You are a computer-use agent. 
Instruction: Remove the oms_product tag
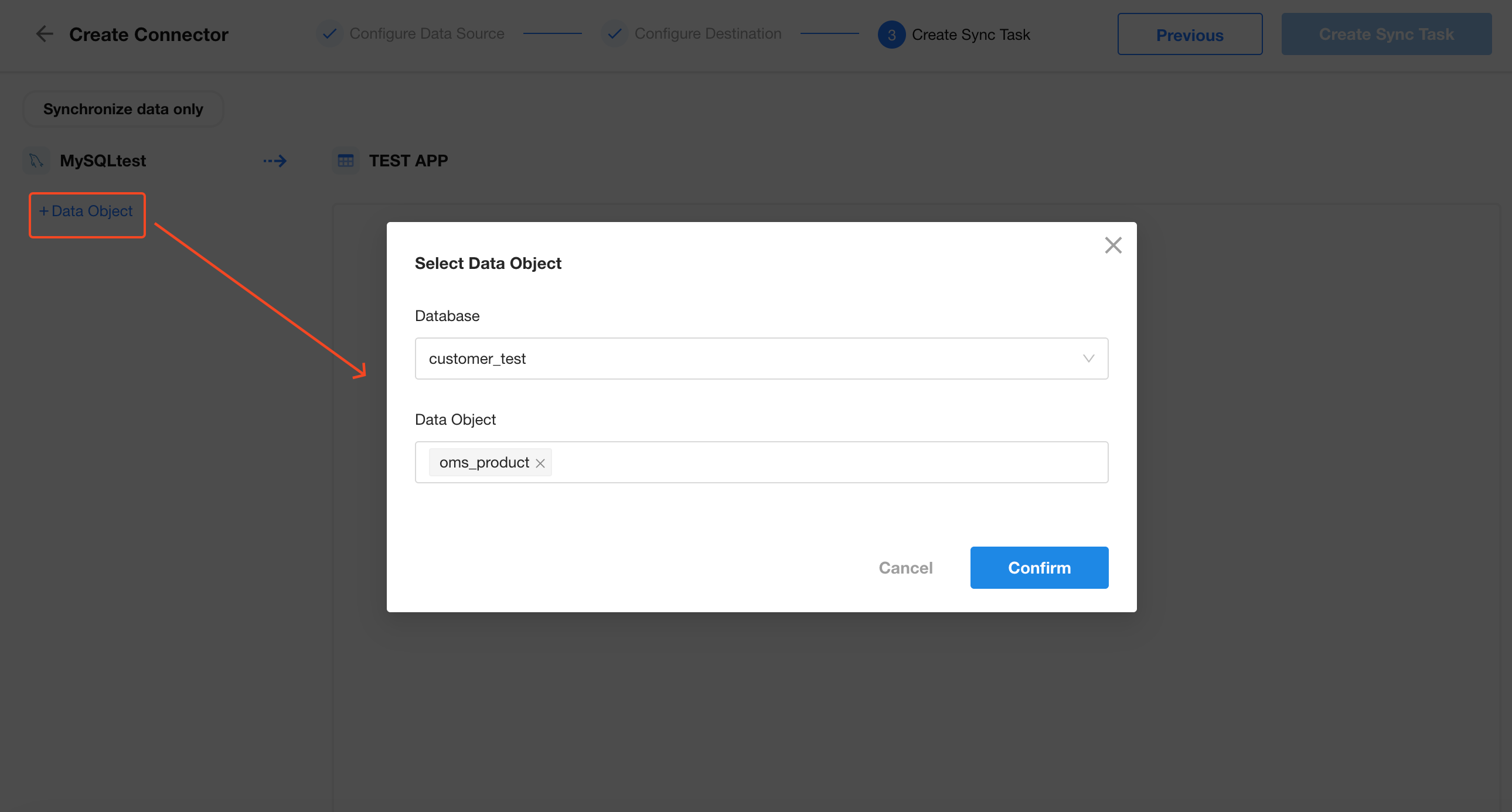coord(540,463)
